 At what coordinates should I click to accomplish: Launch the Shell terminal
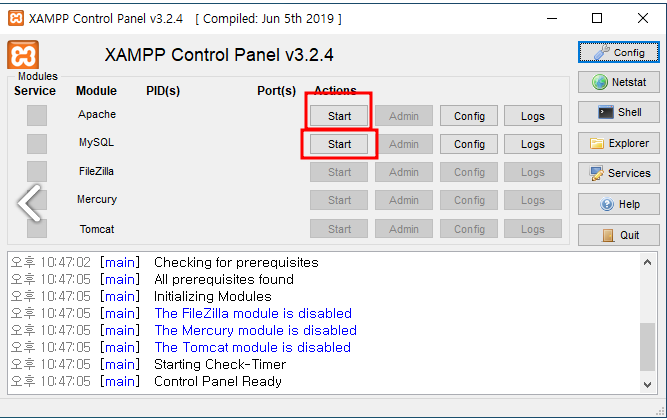[619, 112]
